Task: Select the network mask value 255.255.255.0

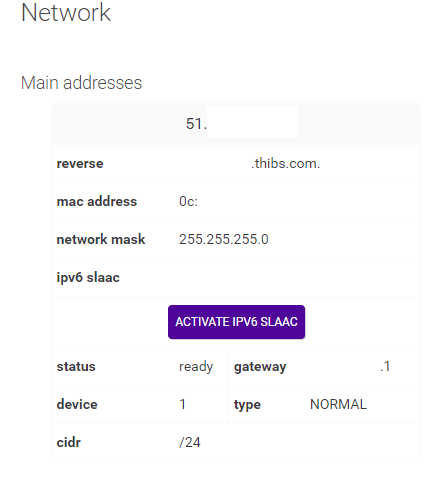Action: [x=224, y=239]
